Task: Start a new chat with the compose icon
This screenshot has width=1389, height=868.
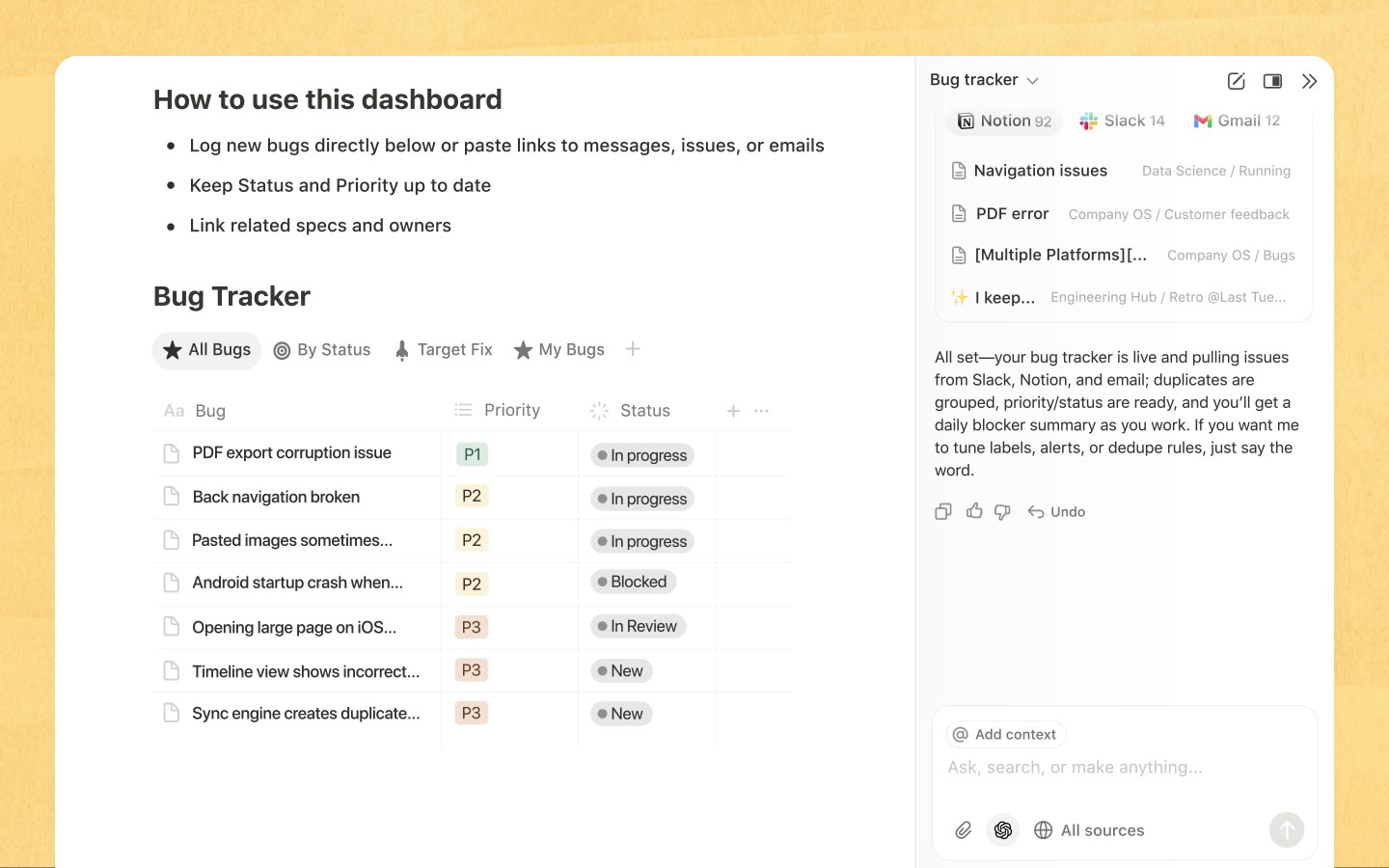Action: click(1236, 81)
